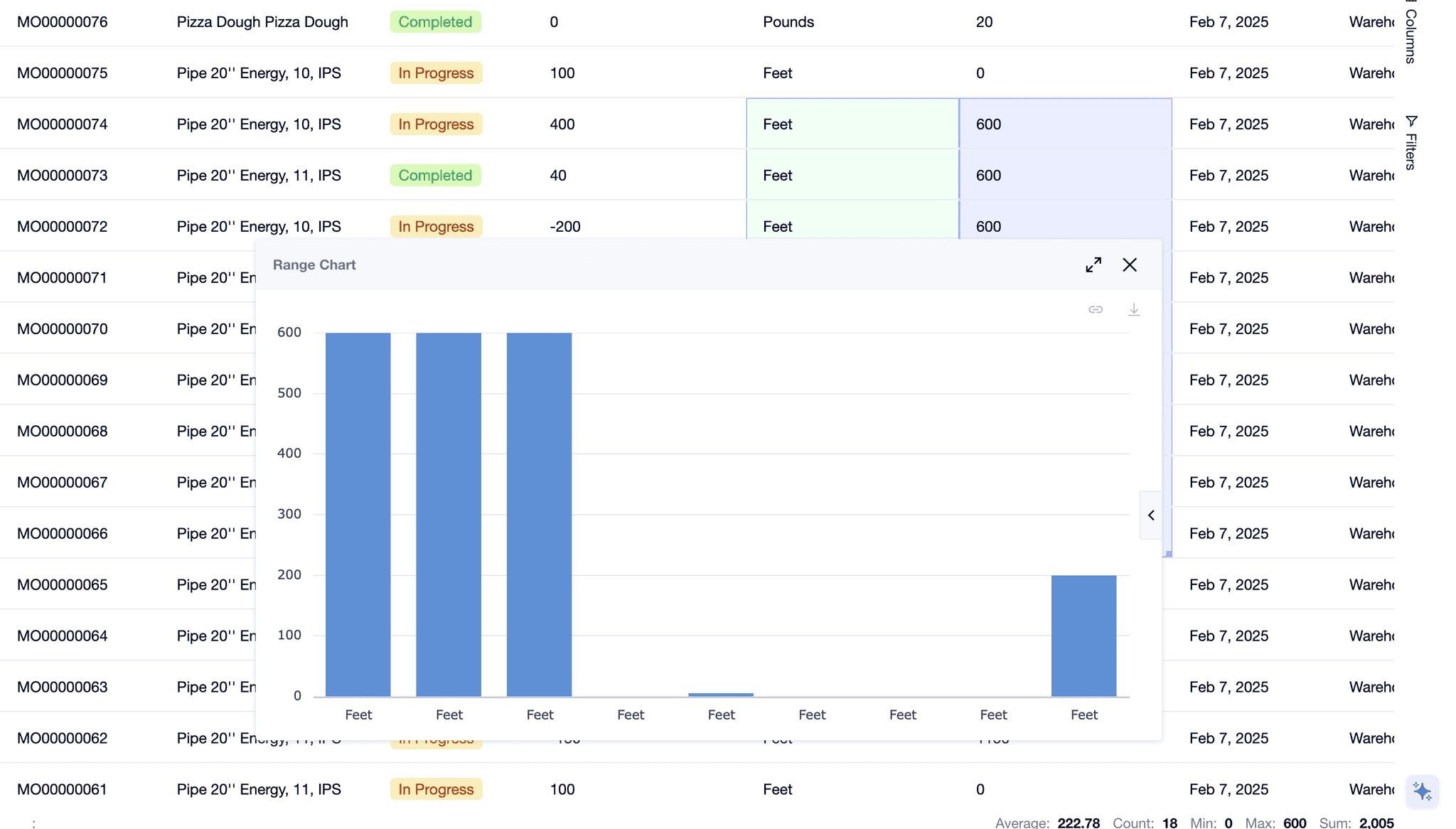
Task: Click the AI sparkle assistant icon
Action: pyautogui.click(x=1422, y=791)
